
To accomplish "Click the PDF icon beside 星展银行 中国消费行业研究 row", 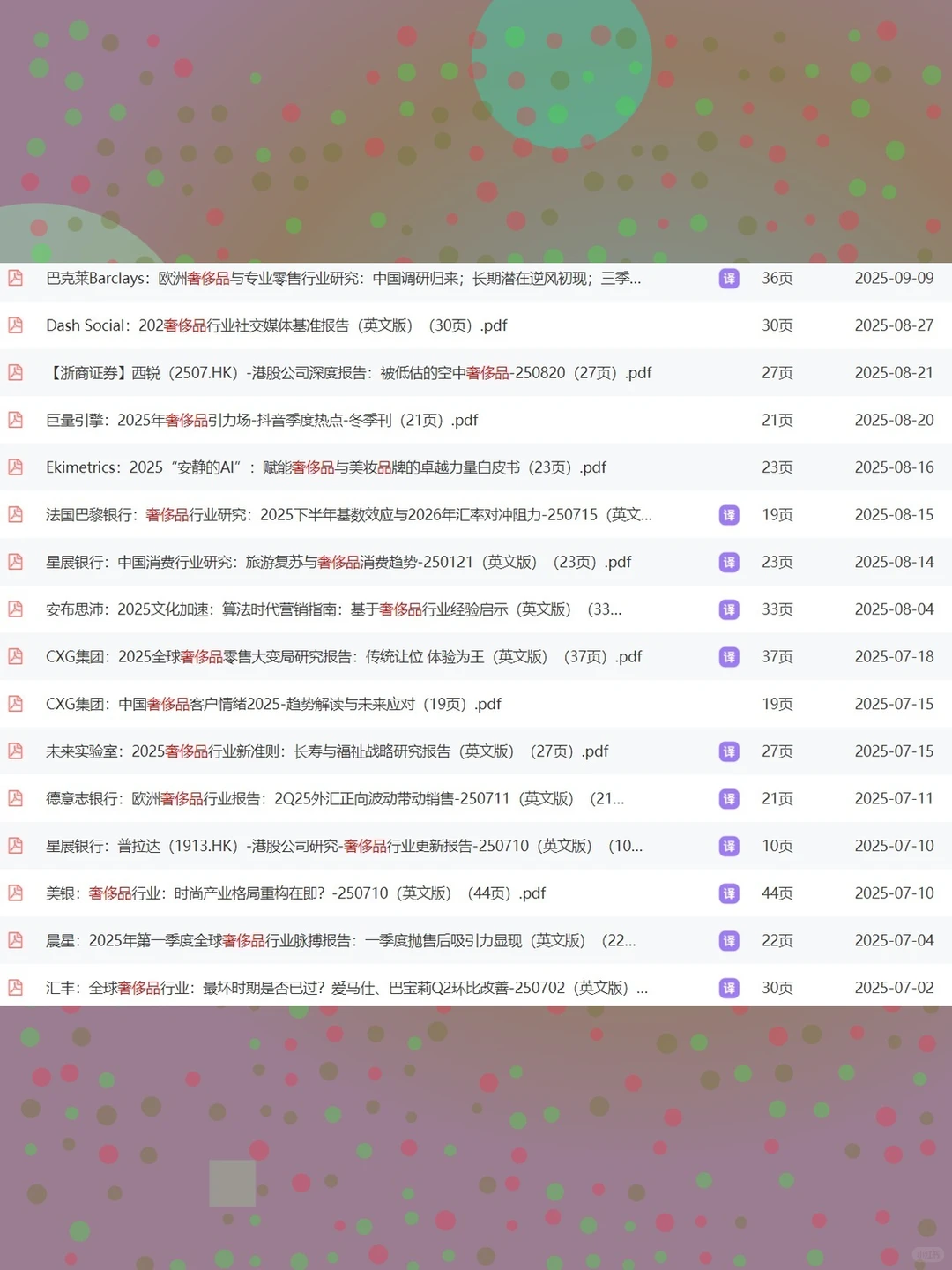I will tap(16, 562).
